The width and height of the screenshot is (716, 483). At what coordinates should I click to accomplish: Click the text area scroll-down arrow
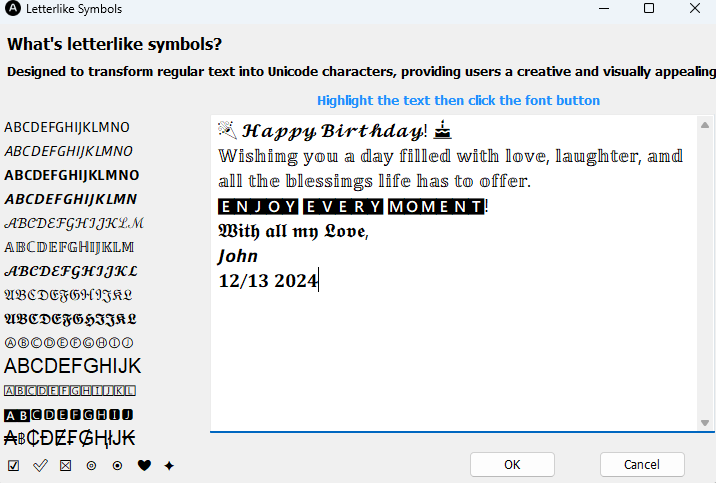point(705,423)
